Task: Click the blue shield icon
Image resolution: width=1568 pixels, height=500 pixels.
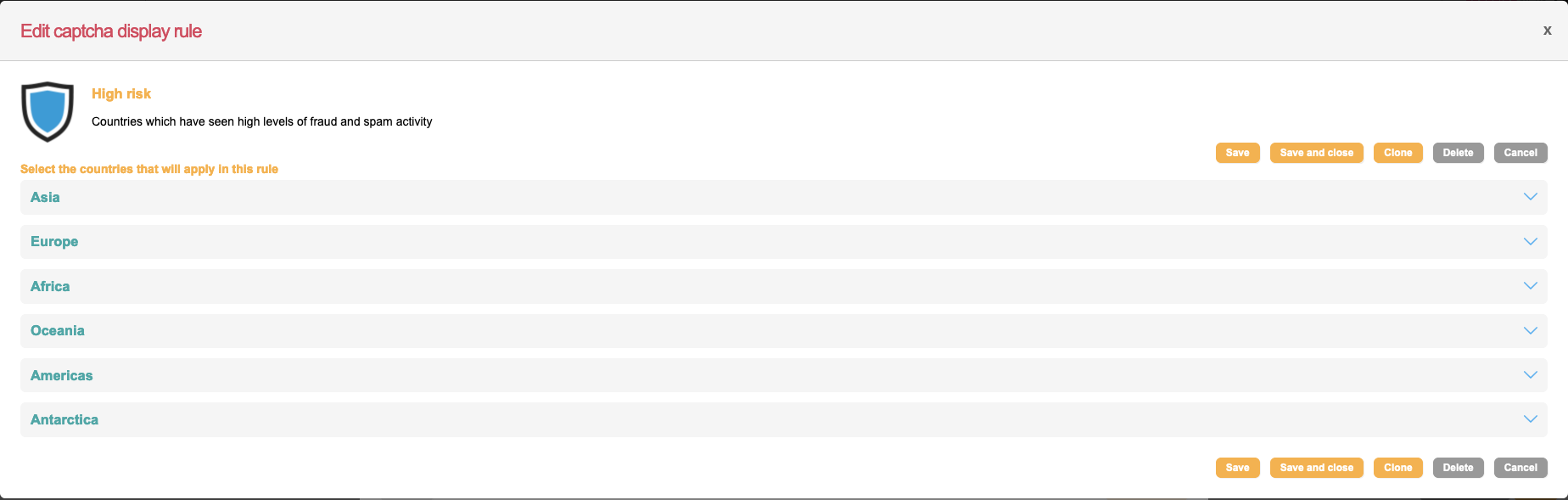Action: tap(48, 110)
